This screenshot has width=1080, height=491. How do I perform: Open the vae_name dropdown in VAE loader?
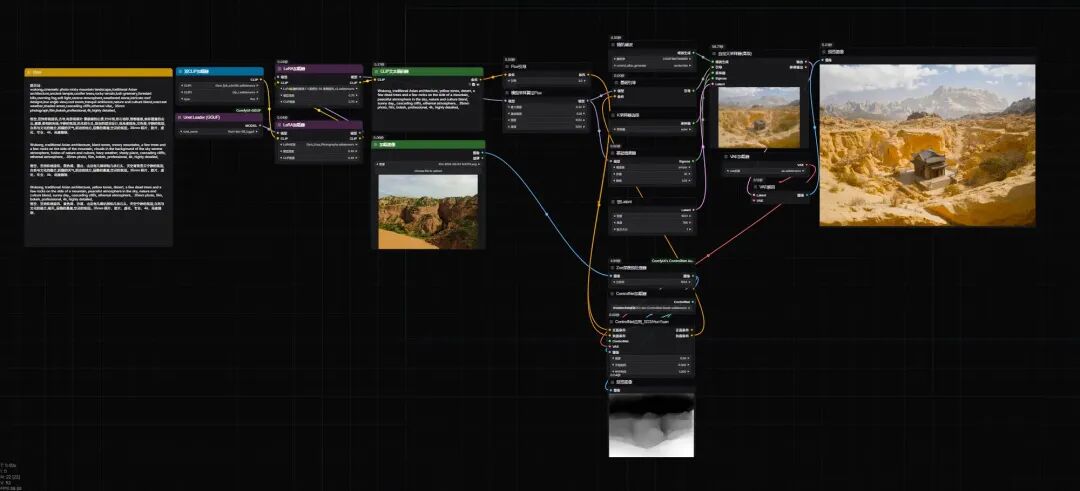767,171
